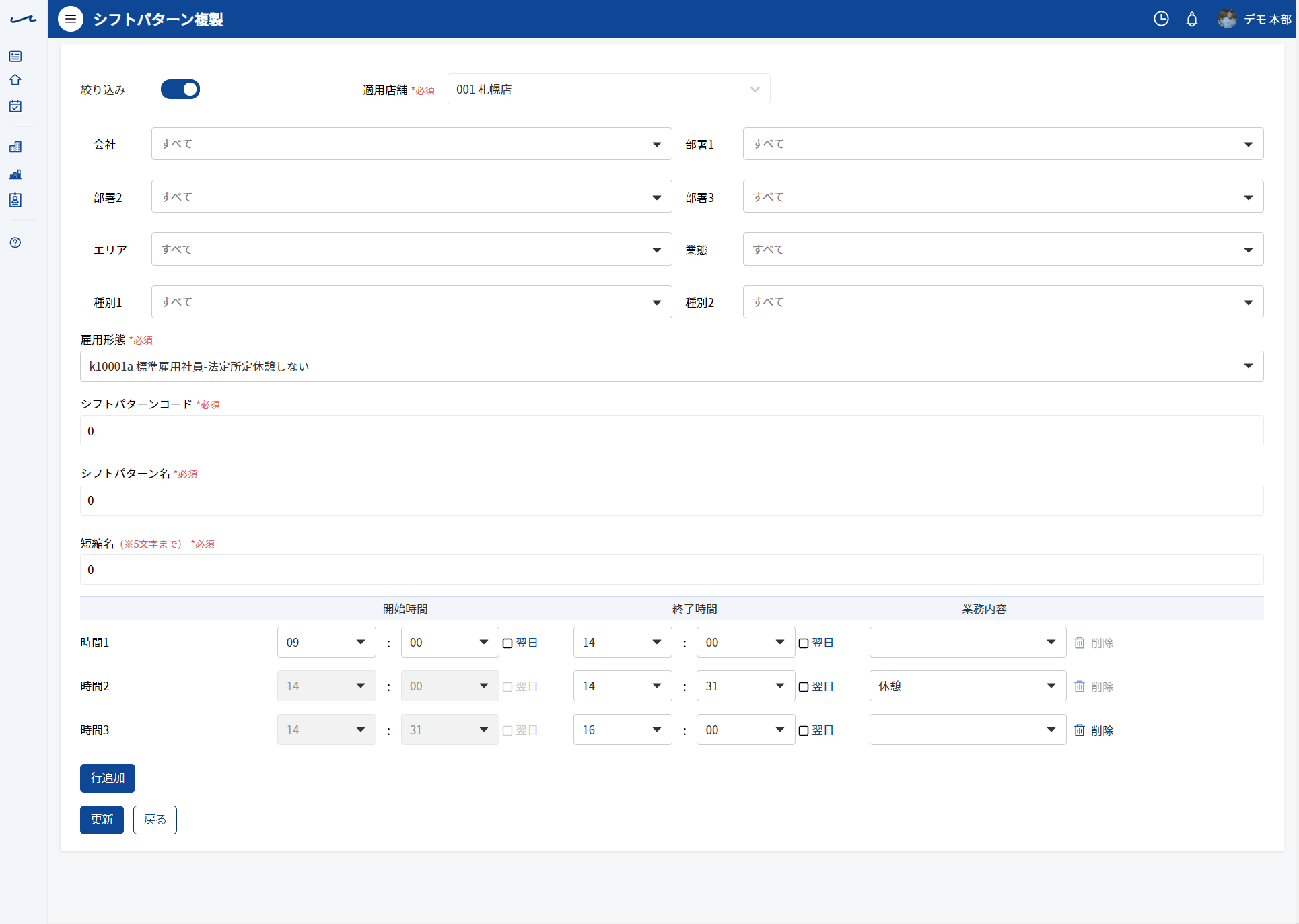This screenshot has height=924, width=1299.
Task: Open the help question icon in sidebar
Action: point(15,242)
